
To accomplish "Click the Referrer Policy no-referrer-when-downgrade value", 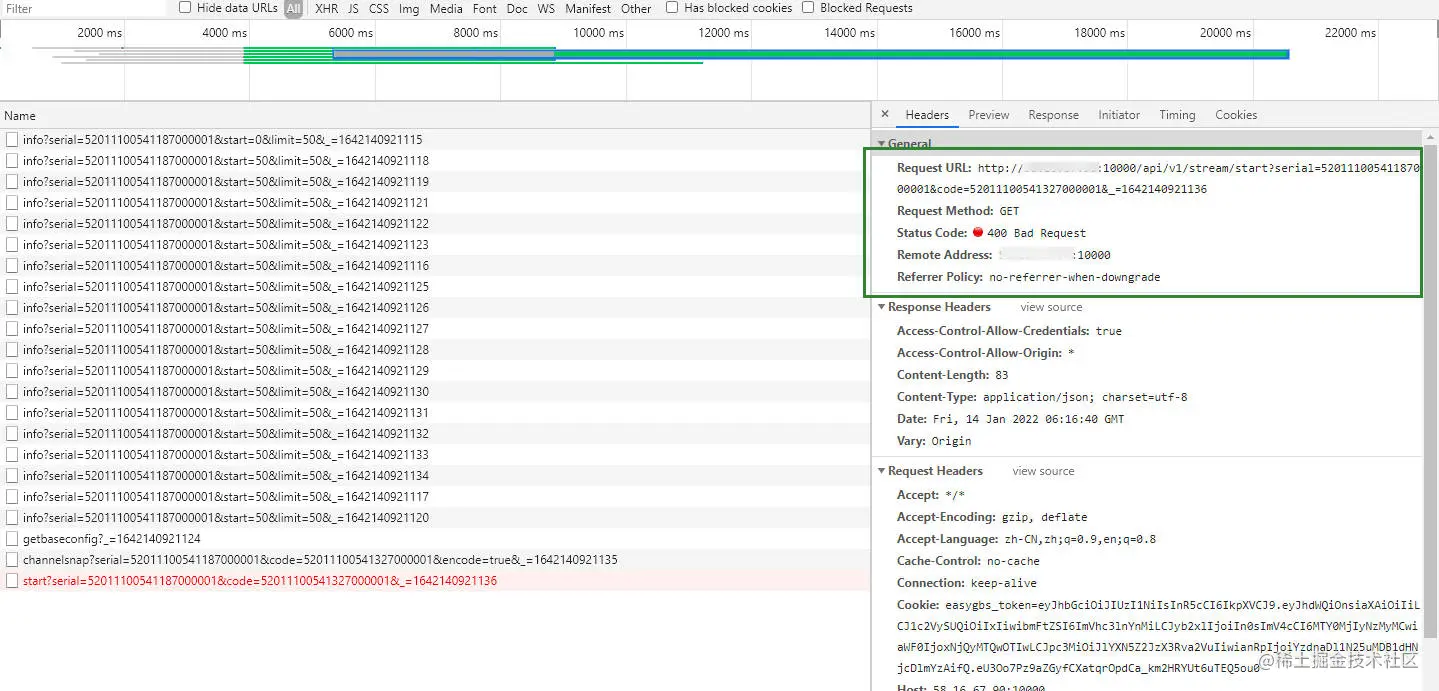I will click(x=1075, y=277).
